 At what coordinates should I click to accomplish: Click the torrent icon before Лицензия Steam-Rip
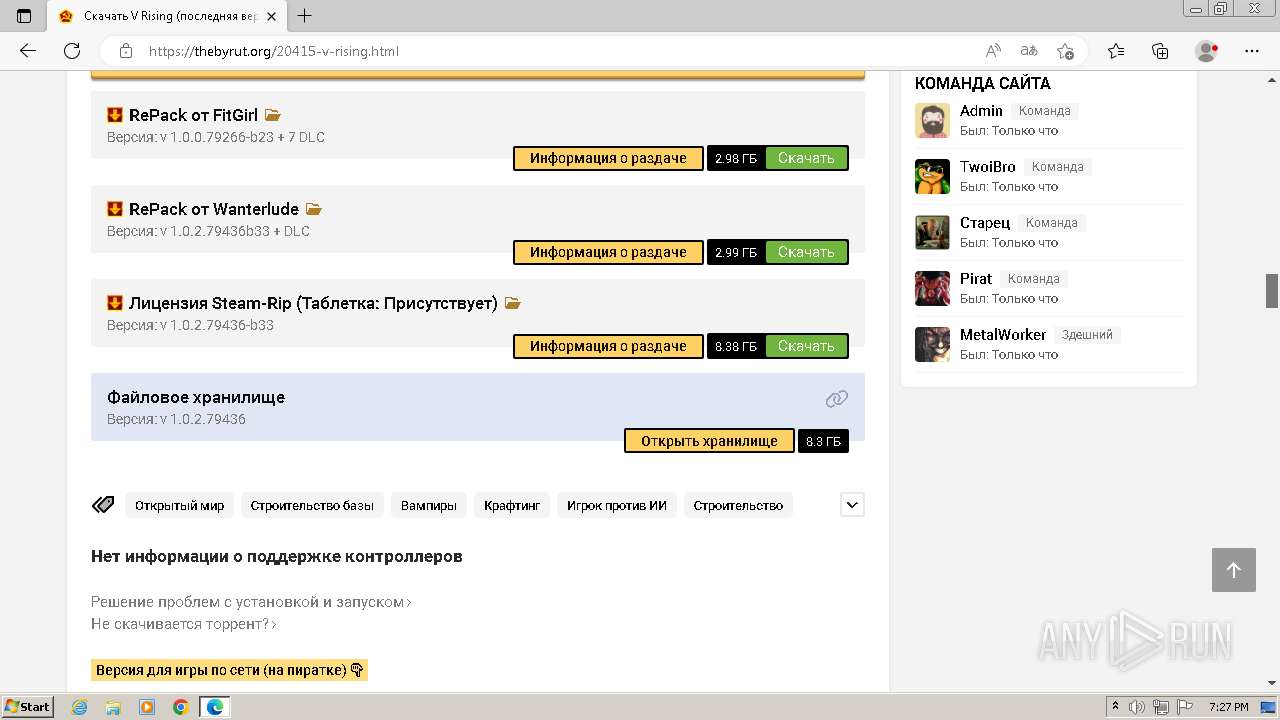point(115,303)
